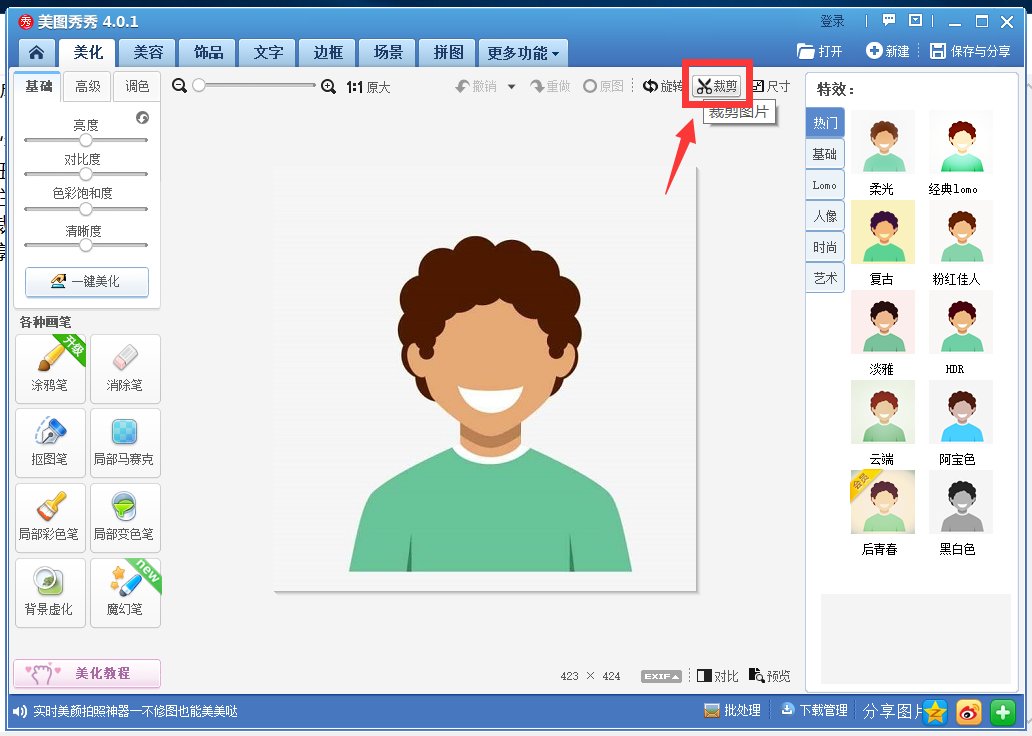Select the 消除笔 eraser tool
The height and width of the screenshot is (736, 1032).
point(125,369)
